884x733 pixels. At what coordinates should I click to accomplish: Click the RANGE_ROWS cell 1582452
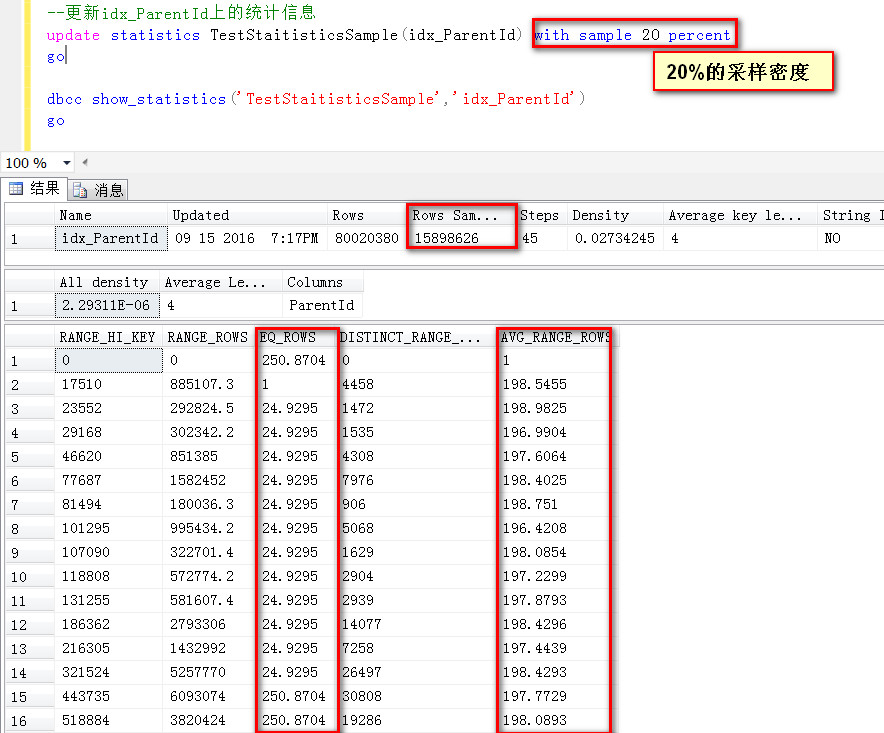(208, 480)
